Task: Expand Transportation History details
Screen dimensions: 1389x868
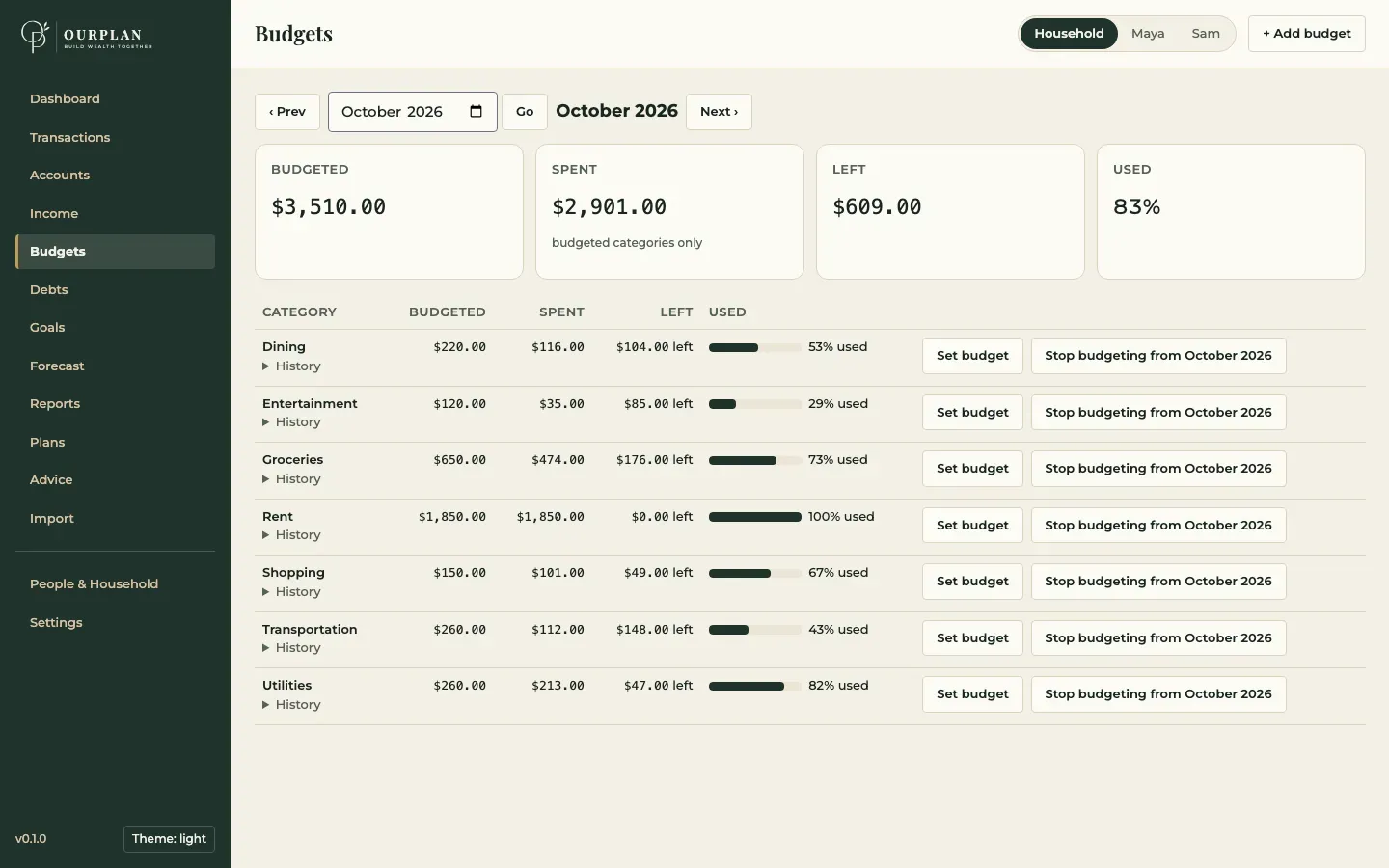Action: pyautogui.click(x=291, y=648)
